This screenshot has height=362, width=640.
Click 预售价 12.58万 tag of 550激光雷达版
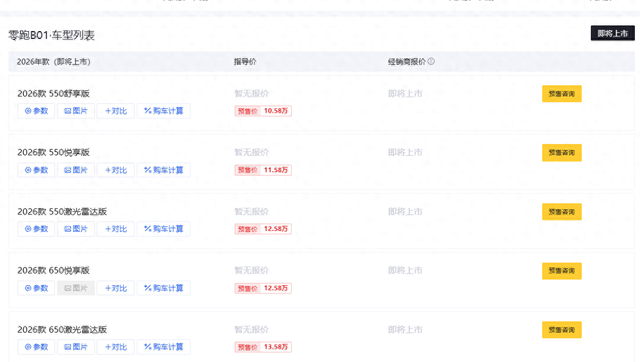pyautogui.click(x=263, y=229)
